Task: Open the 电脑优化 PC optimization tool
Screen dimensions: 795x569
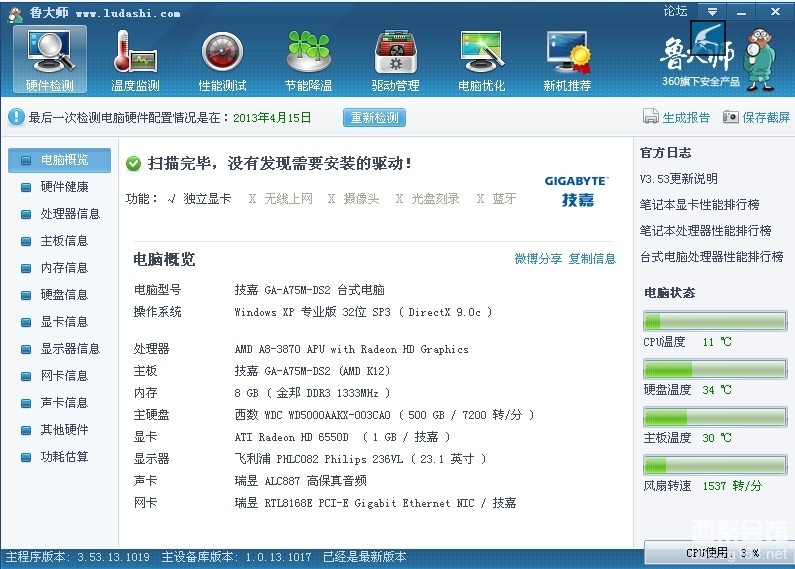Action: 482,59
